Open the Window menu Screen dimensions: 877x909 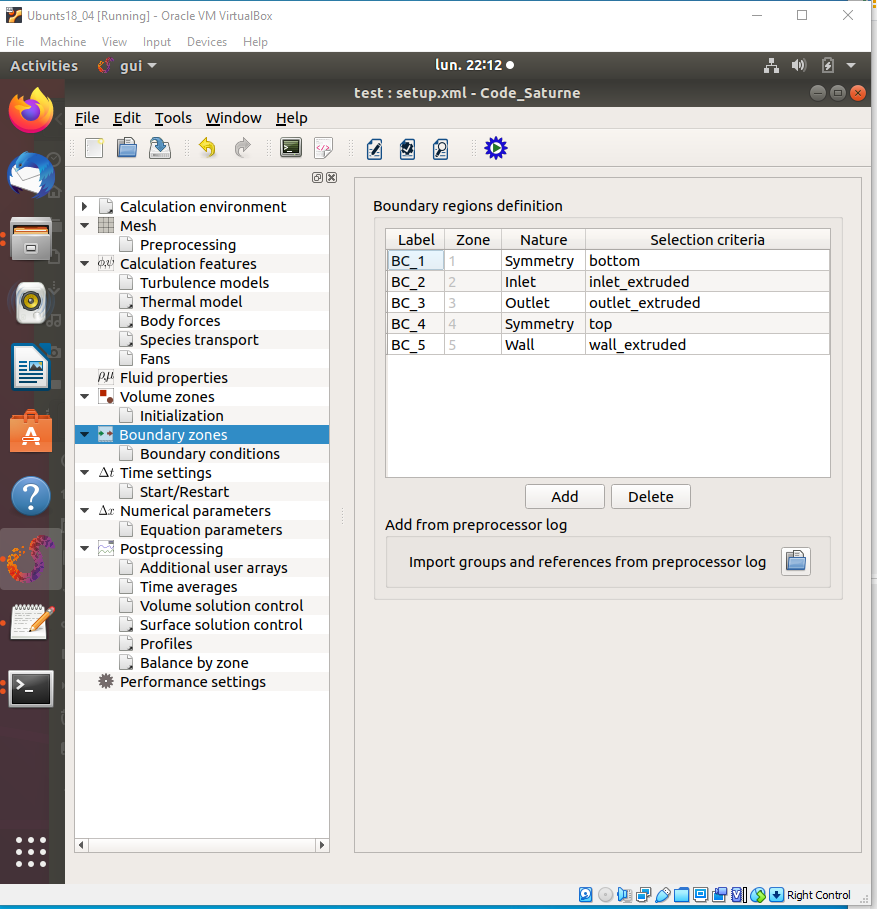(233, 118)
